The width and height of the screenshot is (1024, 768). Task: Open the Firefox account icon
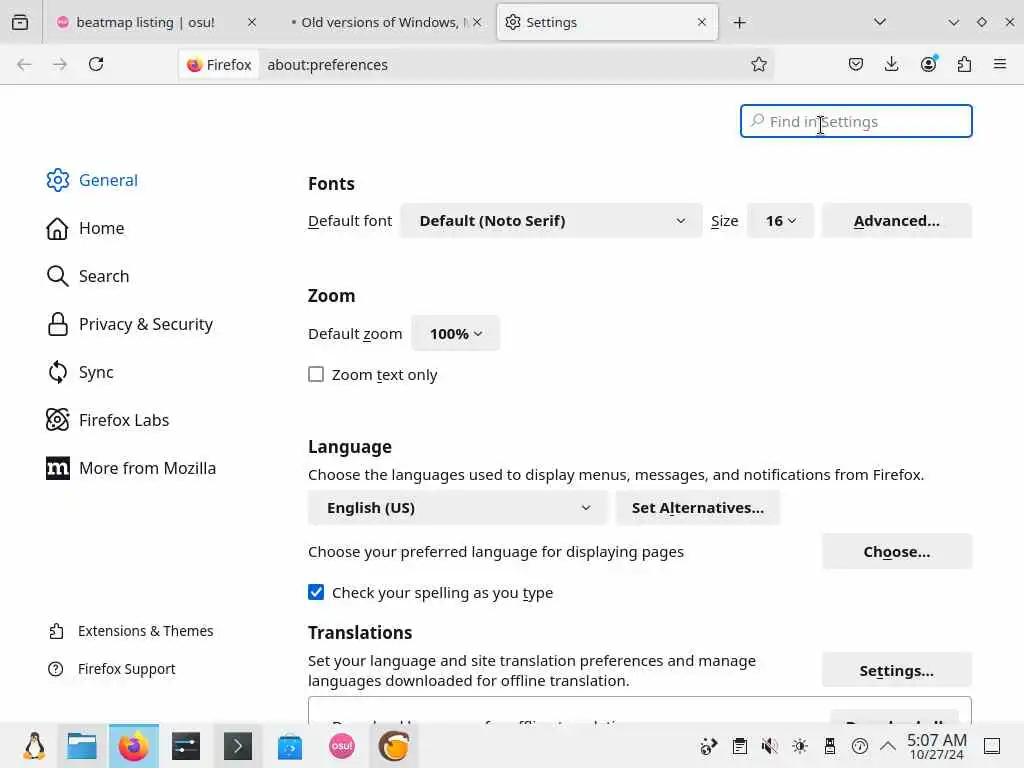(928, 64)
